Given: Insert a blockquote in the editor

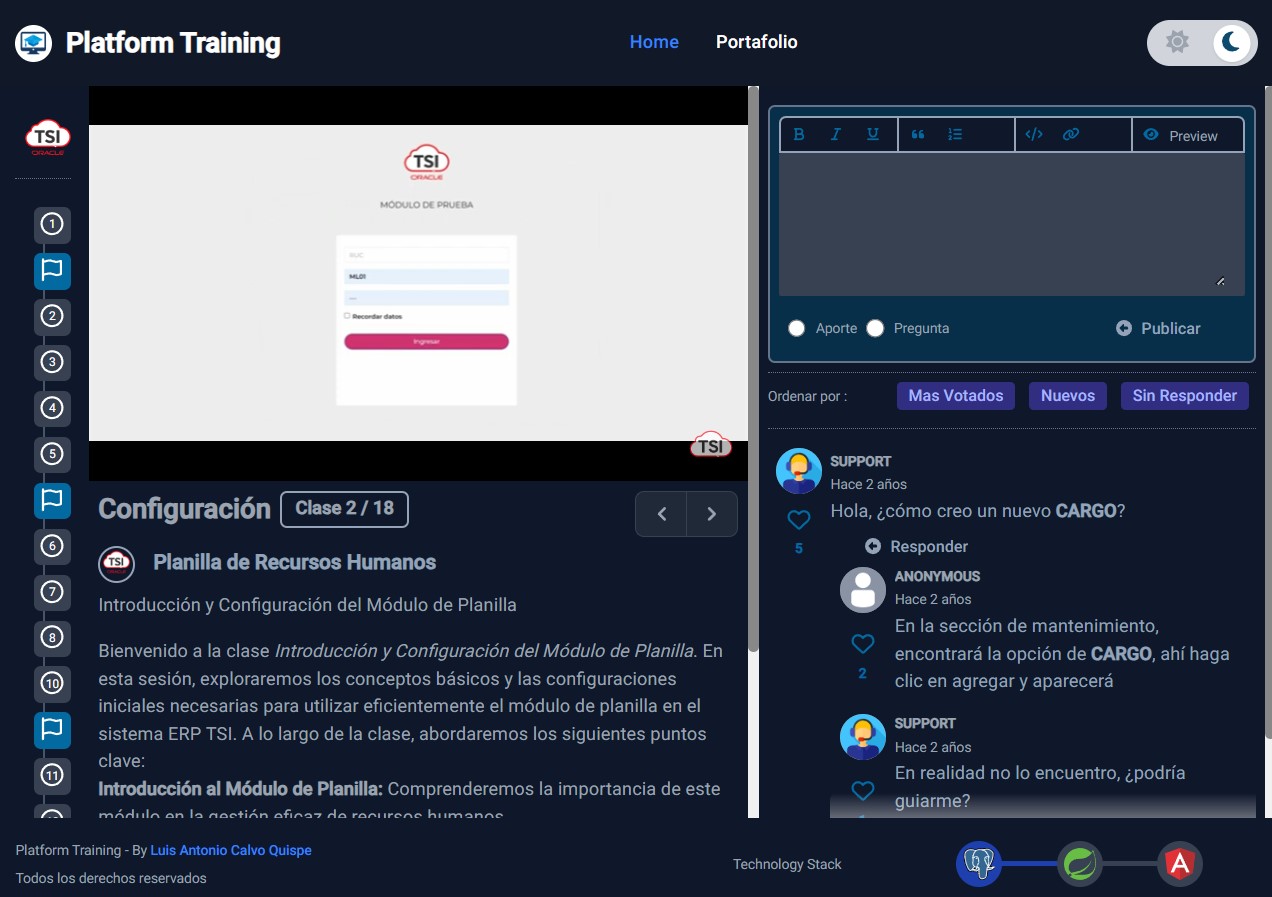Looking at the screenshot, I should pyautogui.click(x=918, y=135).
